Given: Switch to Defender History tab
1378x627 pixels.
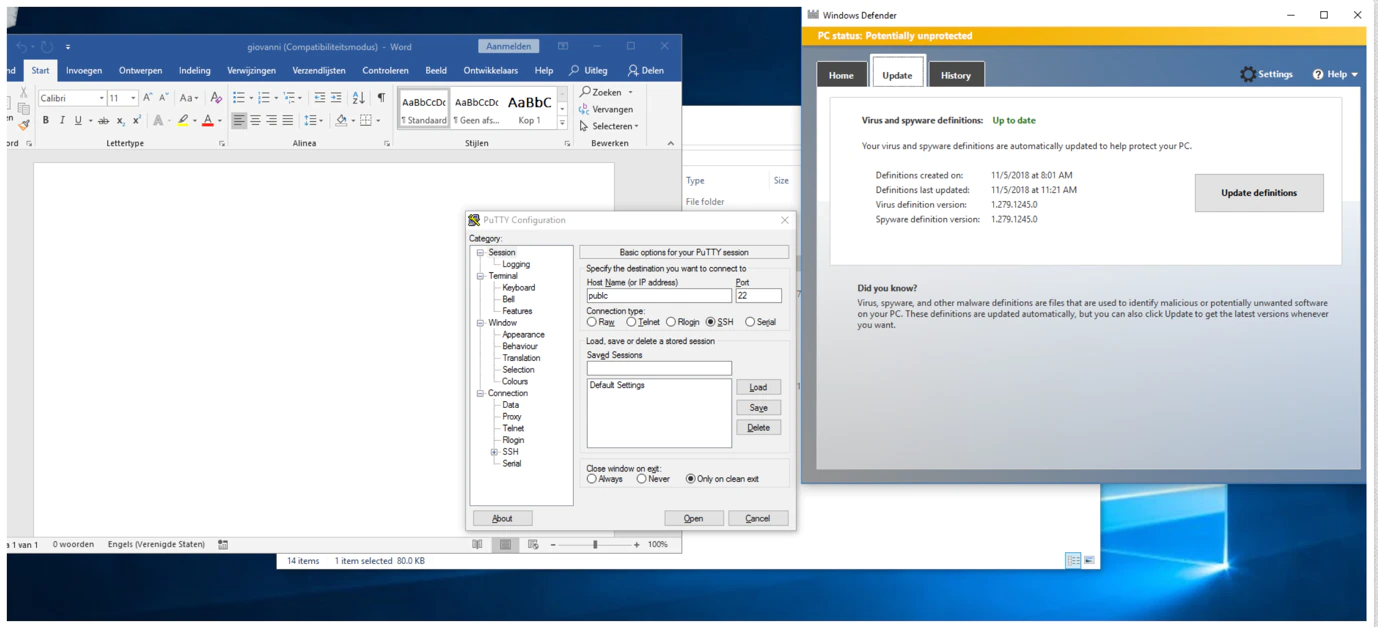Looking at the screenshot, I should [956, 74].
